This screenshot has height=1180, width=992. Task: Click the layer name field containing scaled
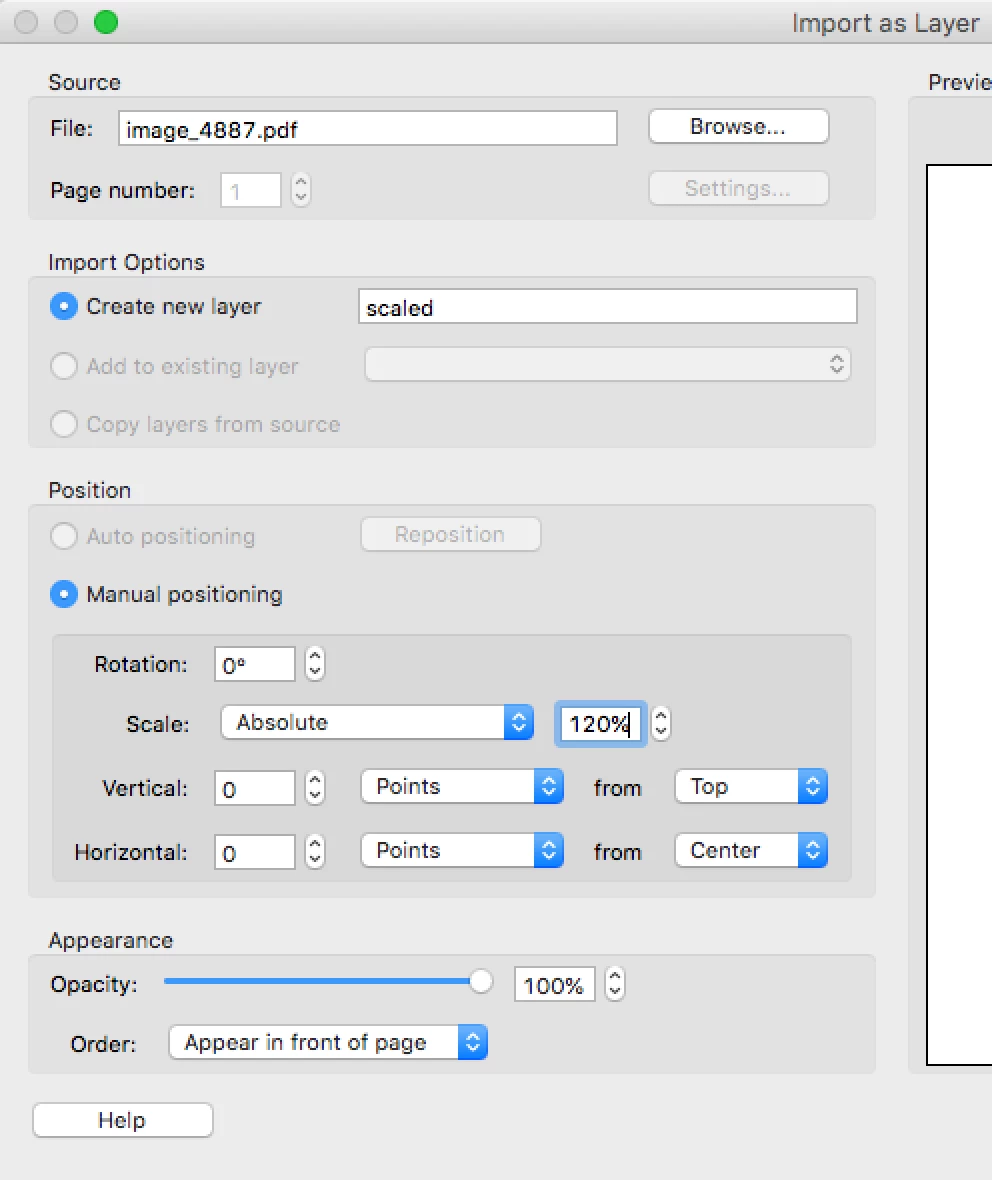[x=607, y=307]
